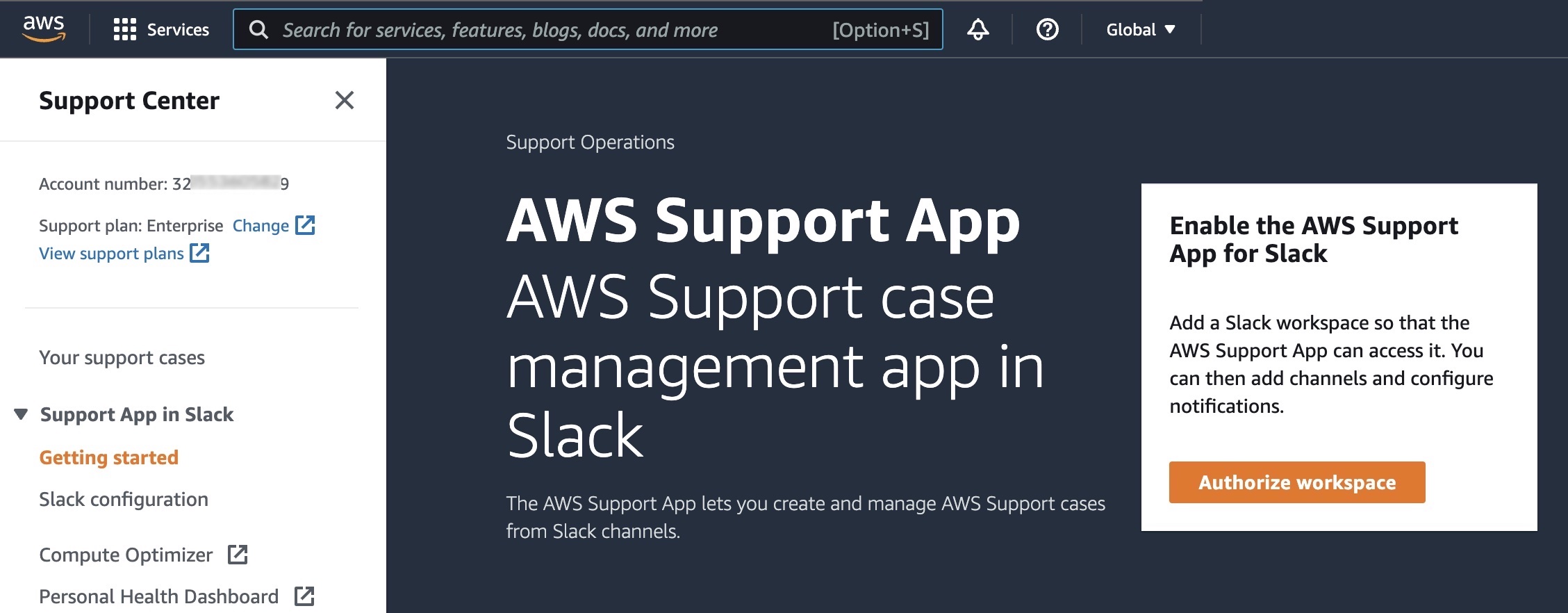Open the help question mark icon
The height and width of the screenshot is (613, 1568).
[x=1048, y=29]
